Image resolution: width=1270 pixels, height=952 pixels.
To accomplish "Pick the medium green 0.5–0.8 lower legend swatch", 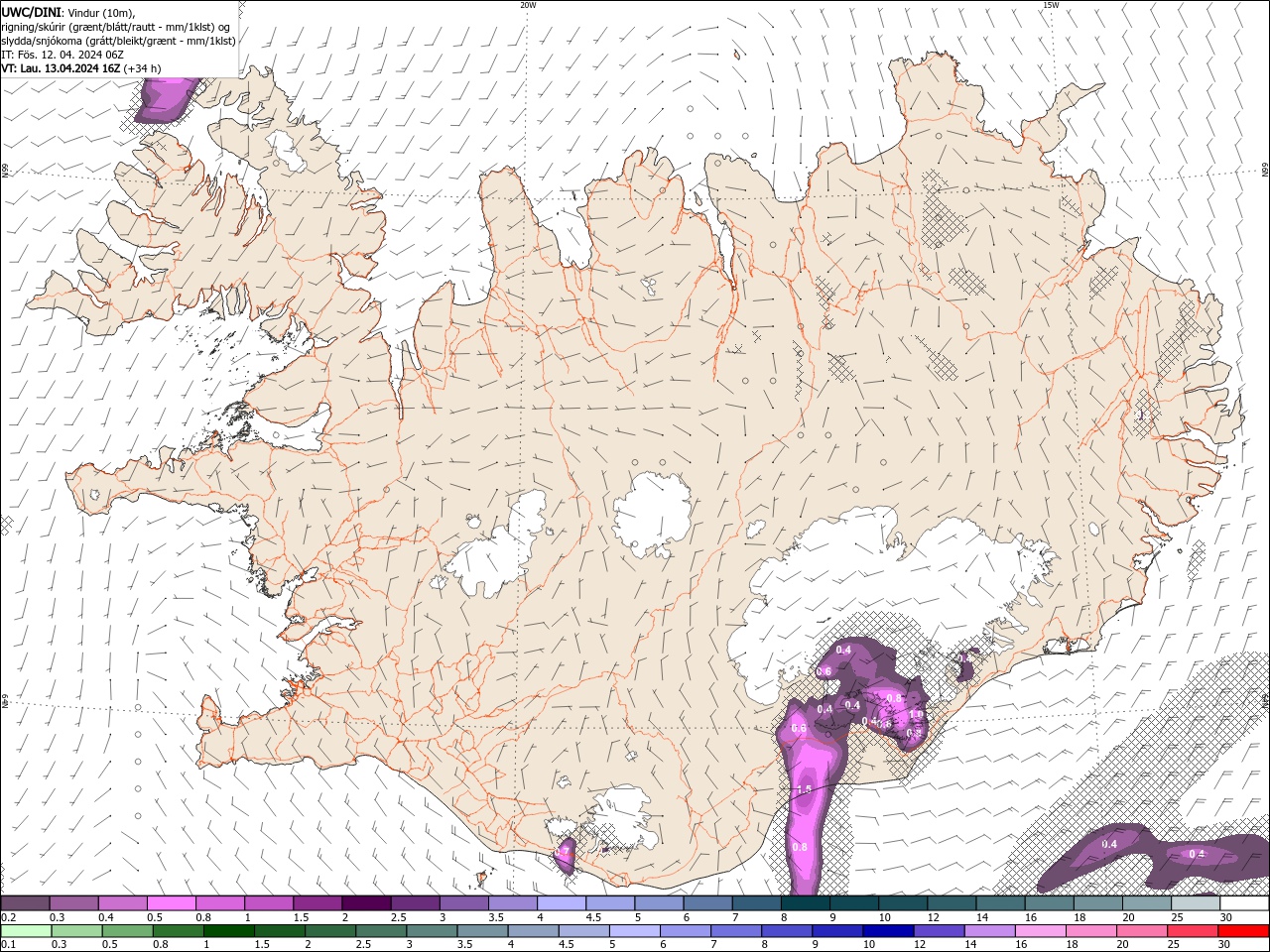I will (x=127, y=931).
